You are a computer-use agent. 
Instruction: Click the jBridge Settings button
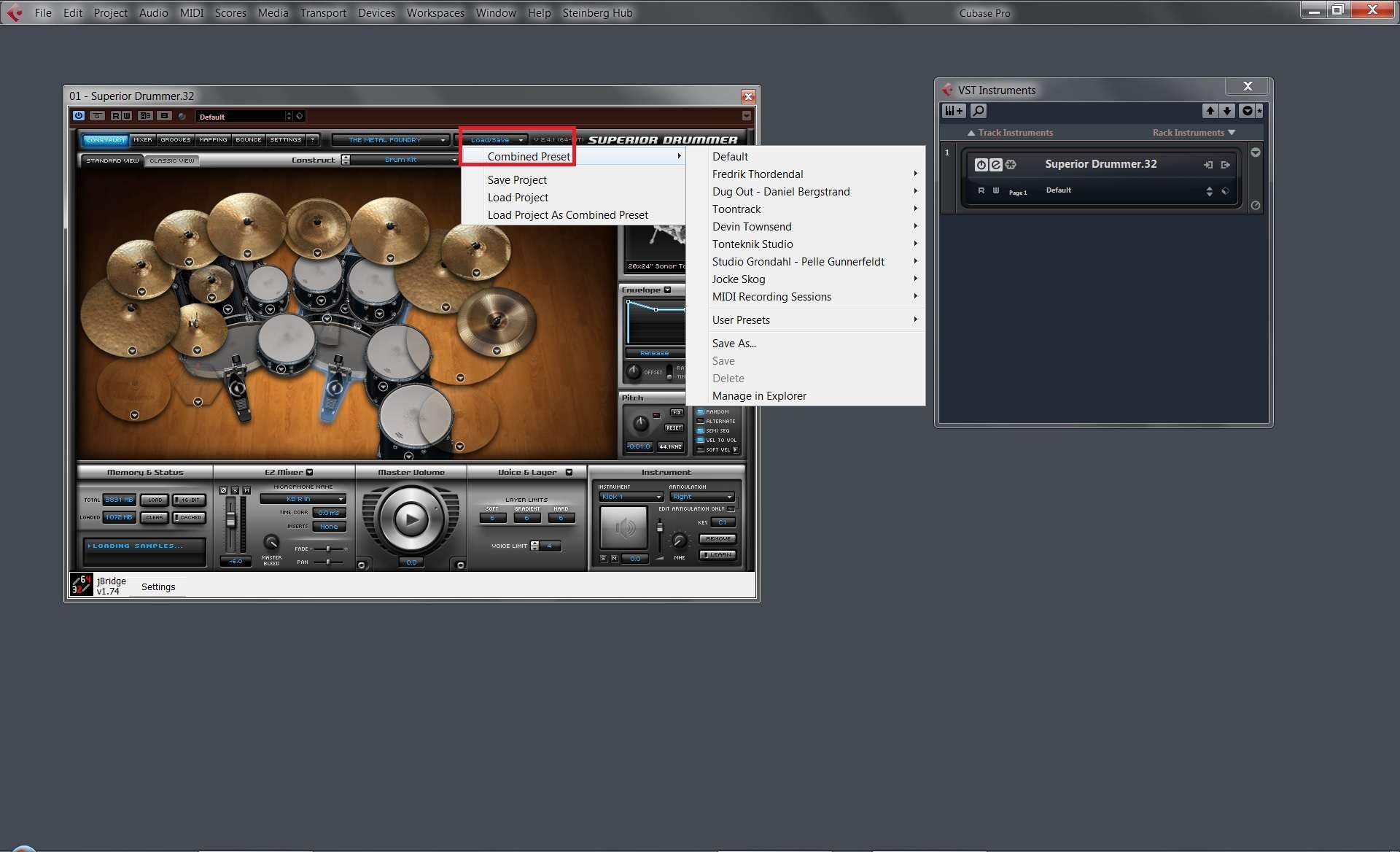click(x=158, y=586)
